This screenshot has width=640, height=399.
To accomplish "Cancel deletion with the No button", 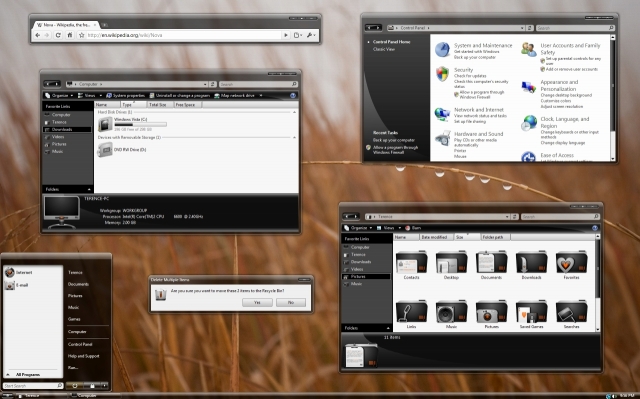I will coord(291,302).
